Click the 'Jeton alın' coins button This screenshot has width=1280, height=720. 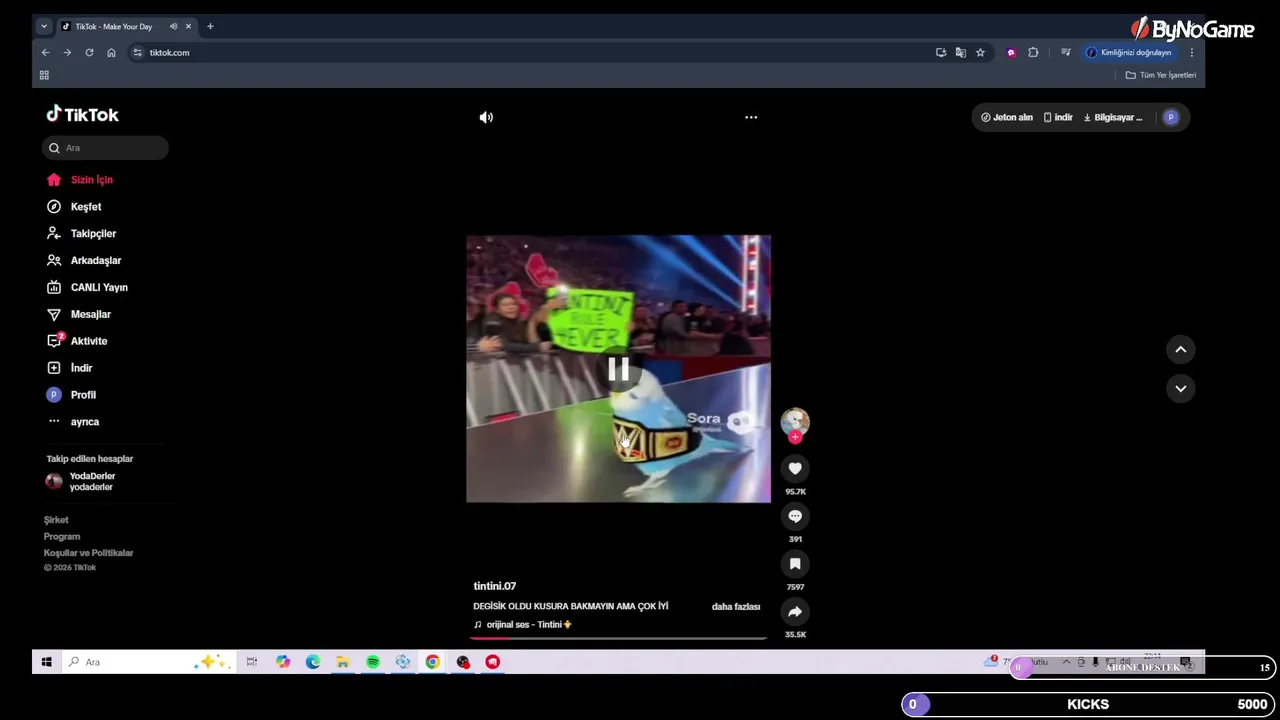(1006, 117)
